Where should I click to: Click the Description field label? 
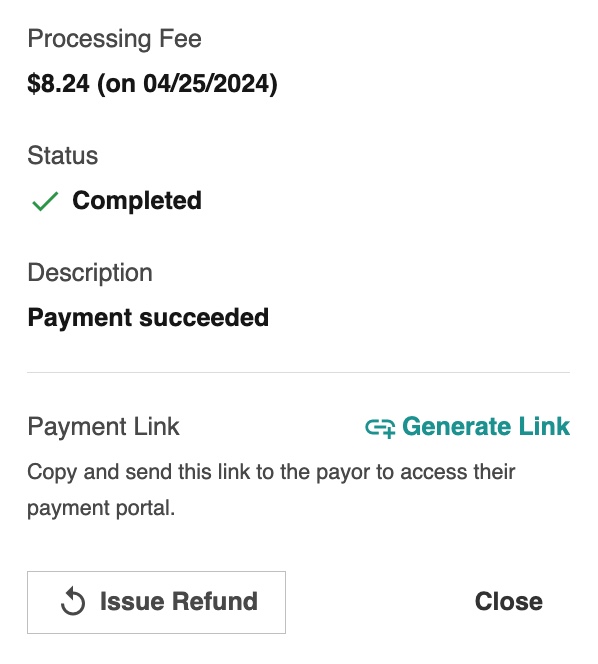coord(90,273)
